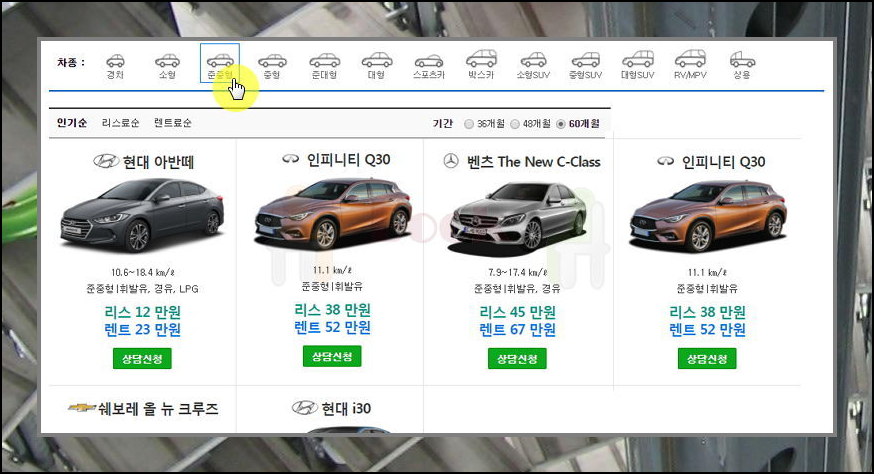Click the 렌트 23 만원 price text
The height and width of the screenshot is (474, 874).
pyautogui.click(x=142, y=330)
